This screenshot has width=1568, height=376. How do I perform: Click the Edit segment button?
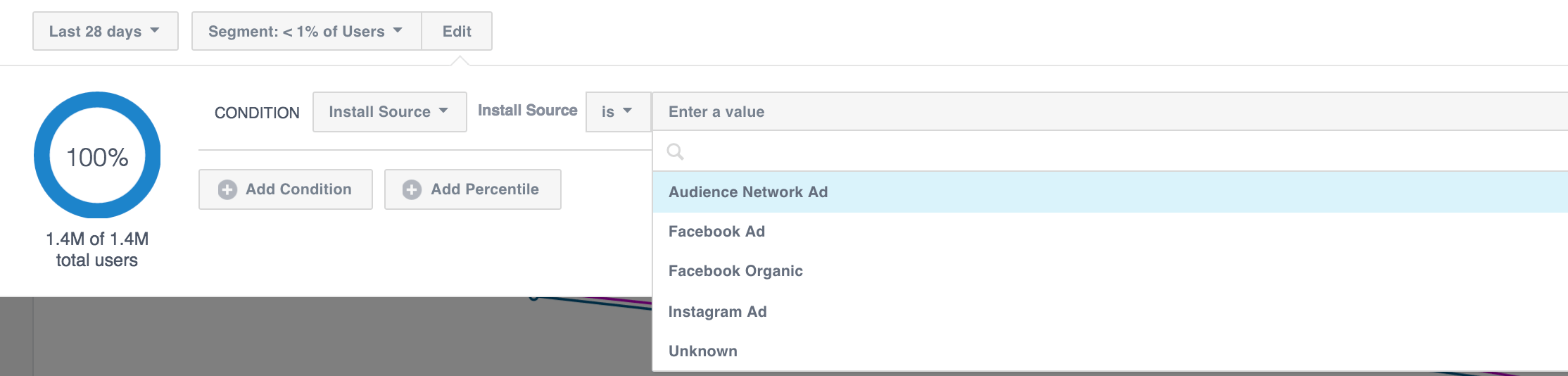[457, 31]
